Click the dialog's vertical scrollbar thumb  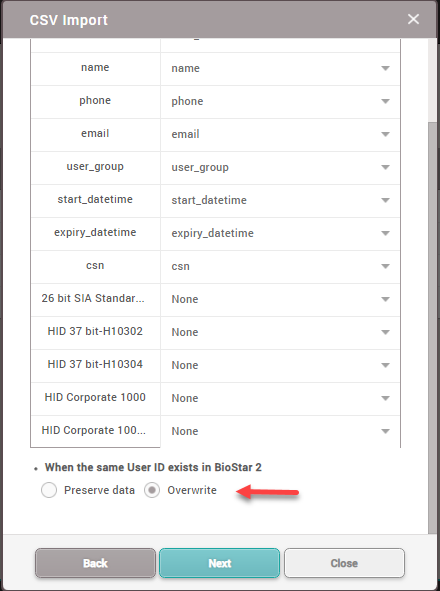point(432,328)
